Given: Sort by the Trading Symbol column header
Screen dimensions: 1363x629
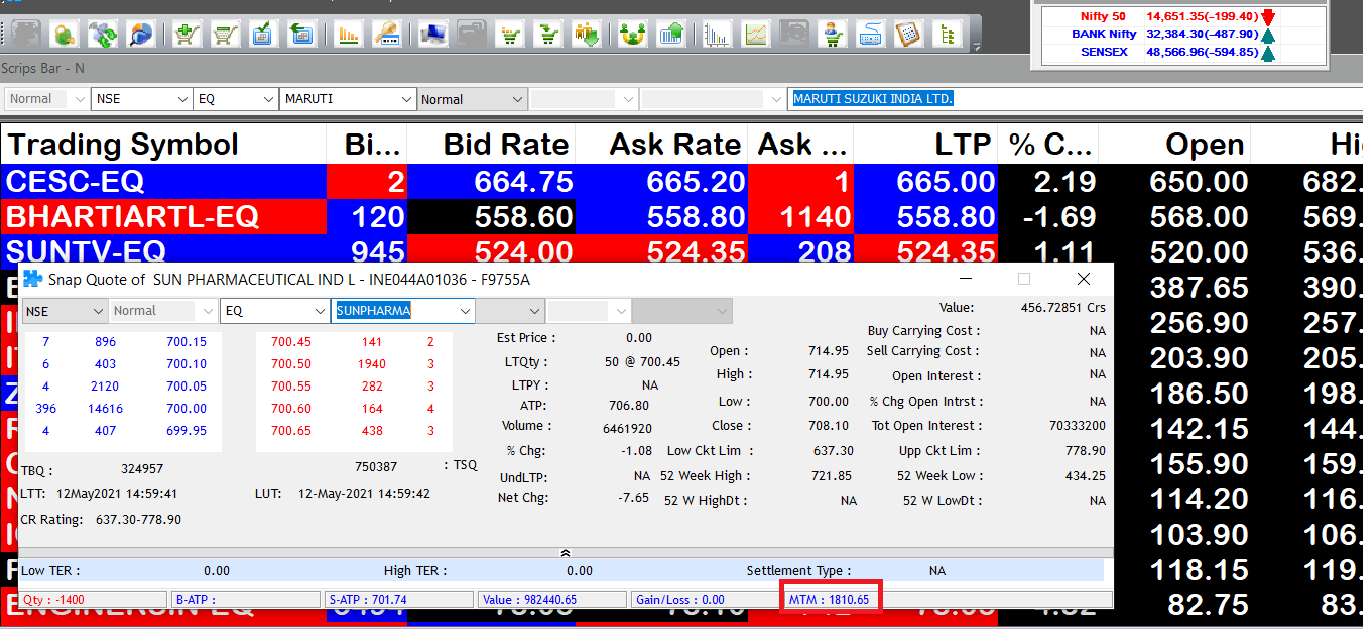Looking at the screenshot, I should pyautogui.click(x=164, y=144).
